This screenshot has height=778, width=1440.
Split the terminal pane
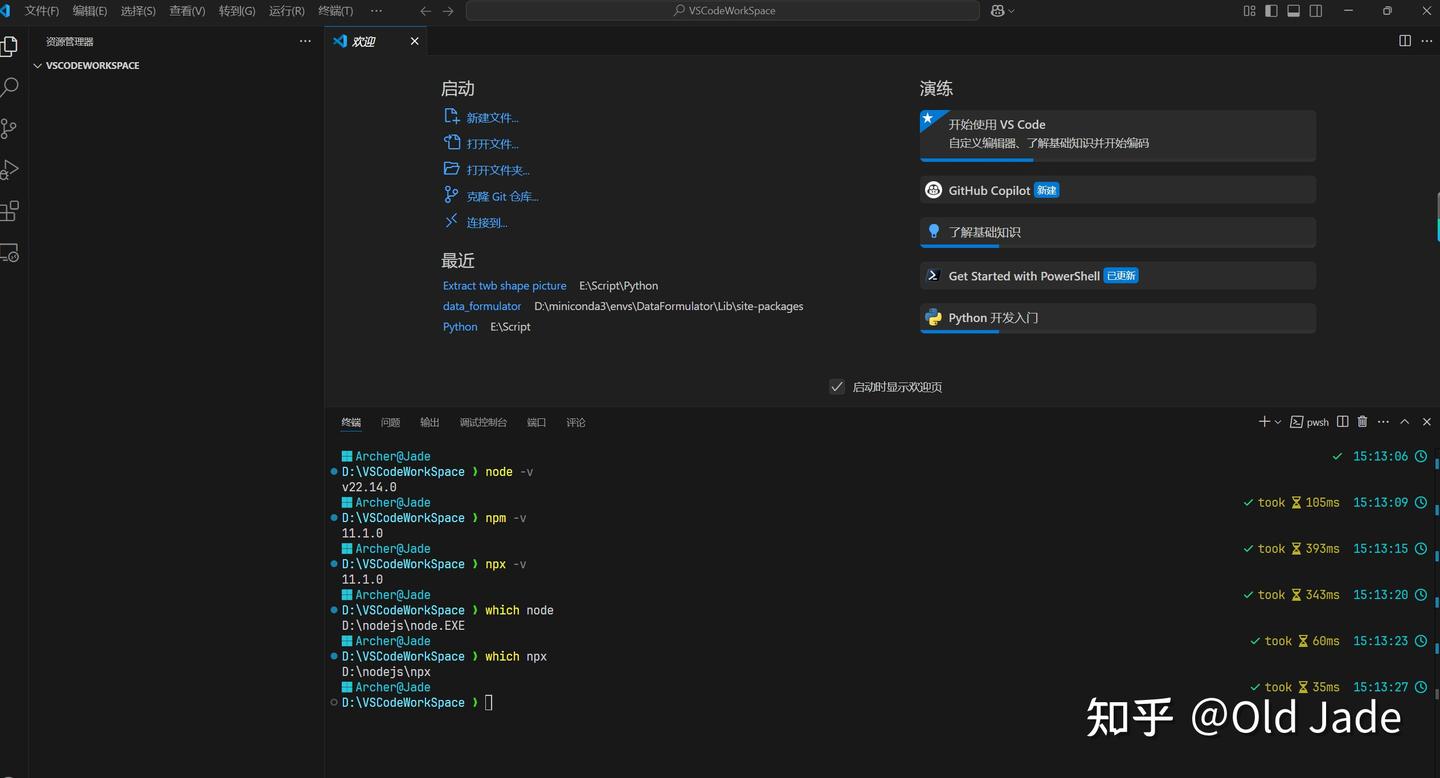(x=1342, y=421)
